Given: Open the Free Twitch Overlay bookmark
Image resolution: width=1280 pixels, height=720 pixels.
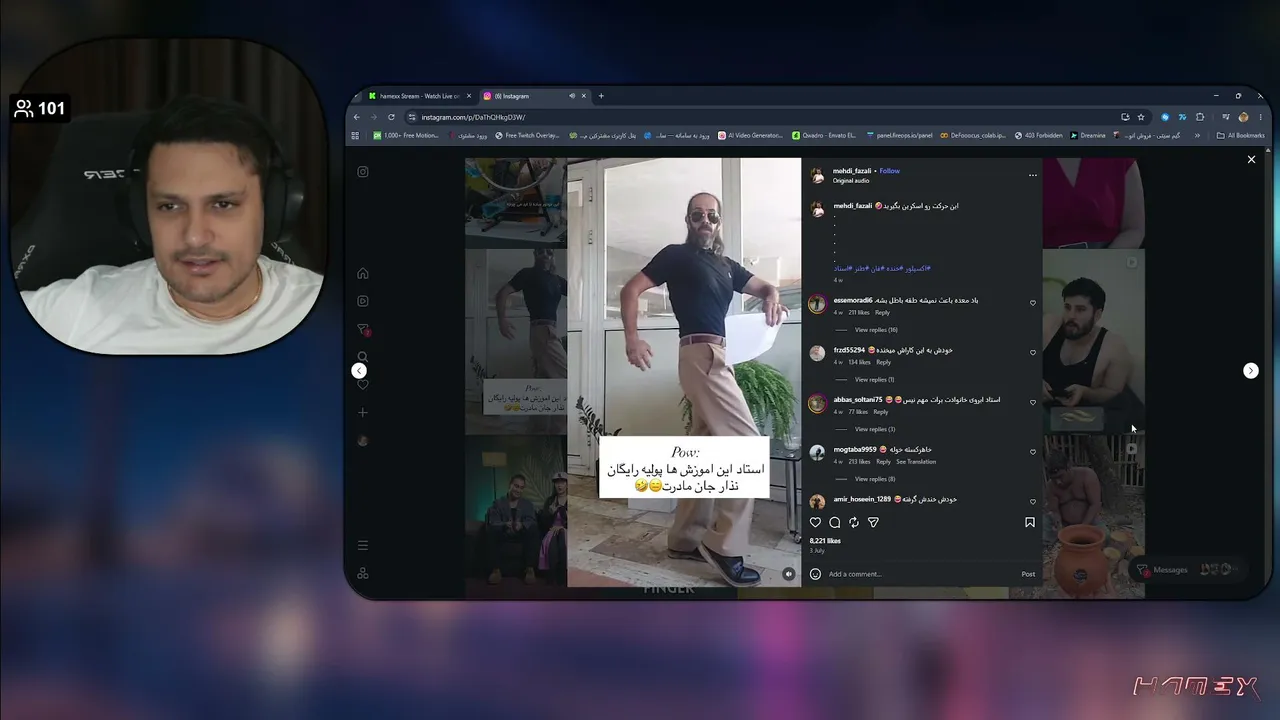Looking at the screenshot, I should [528, 135].
